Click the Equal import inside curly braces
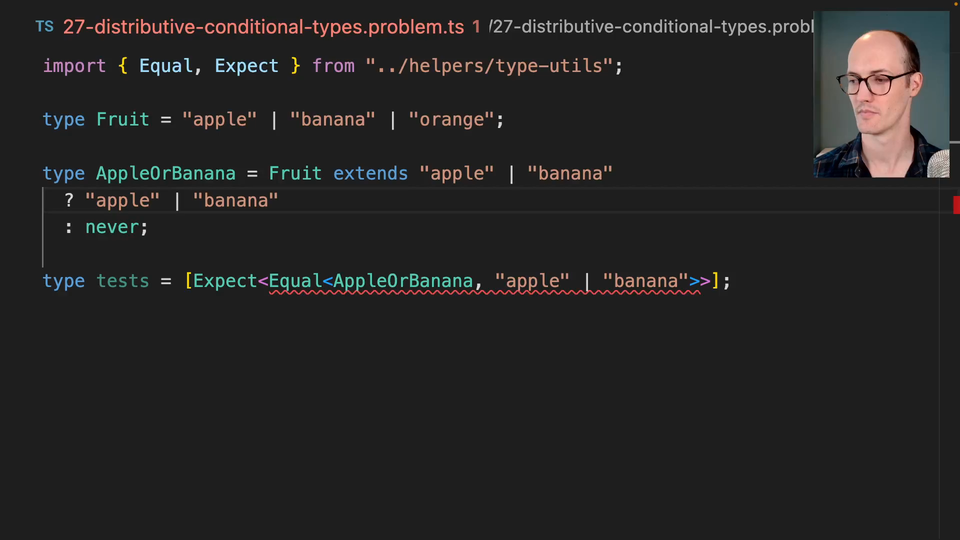Viewport: 960px width, 540px height. pyautogui.click(x=165, y=66)
